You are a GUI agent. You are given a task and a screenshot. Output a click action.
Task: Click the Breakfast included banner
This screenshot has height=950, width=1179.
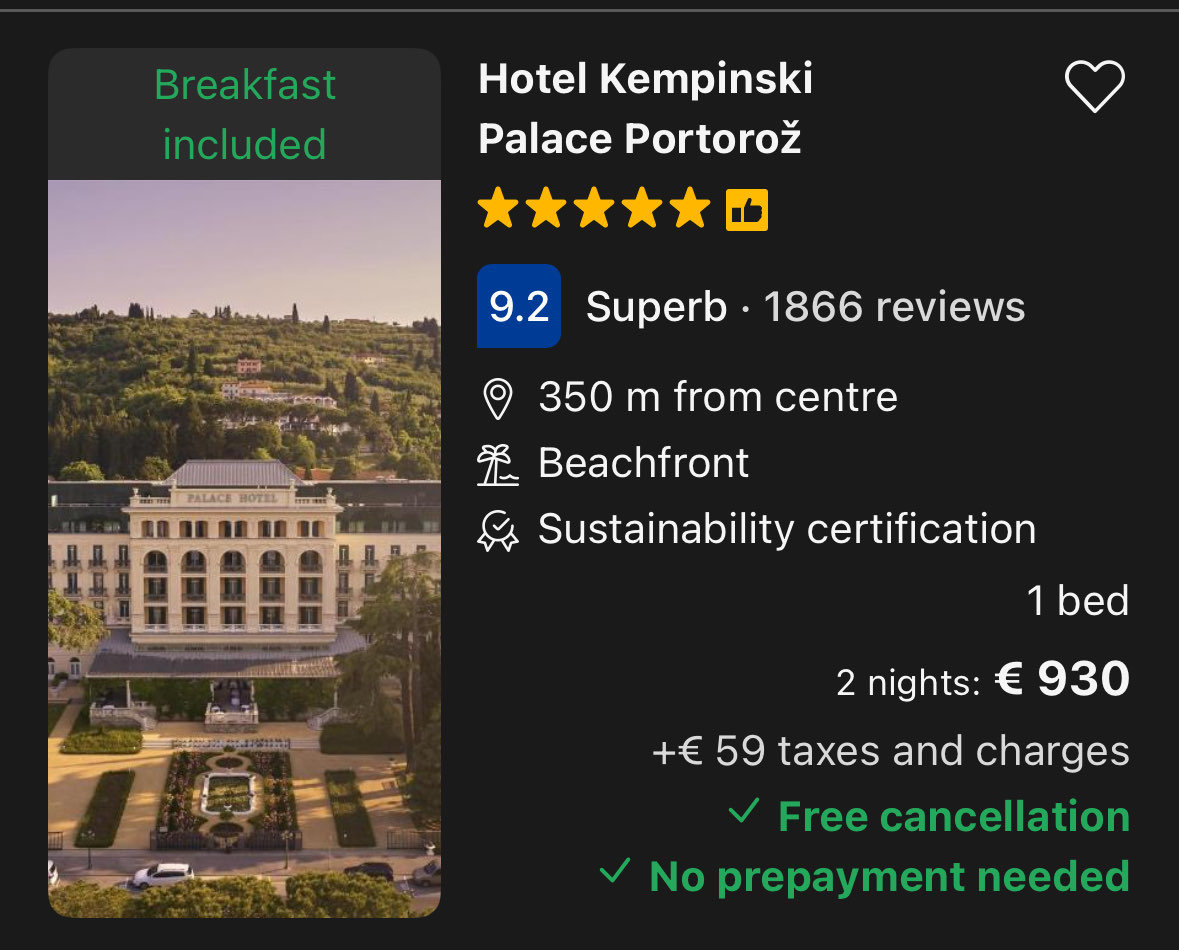(244, 114)
